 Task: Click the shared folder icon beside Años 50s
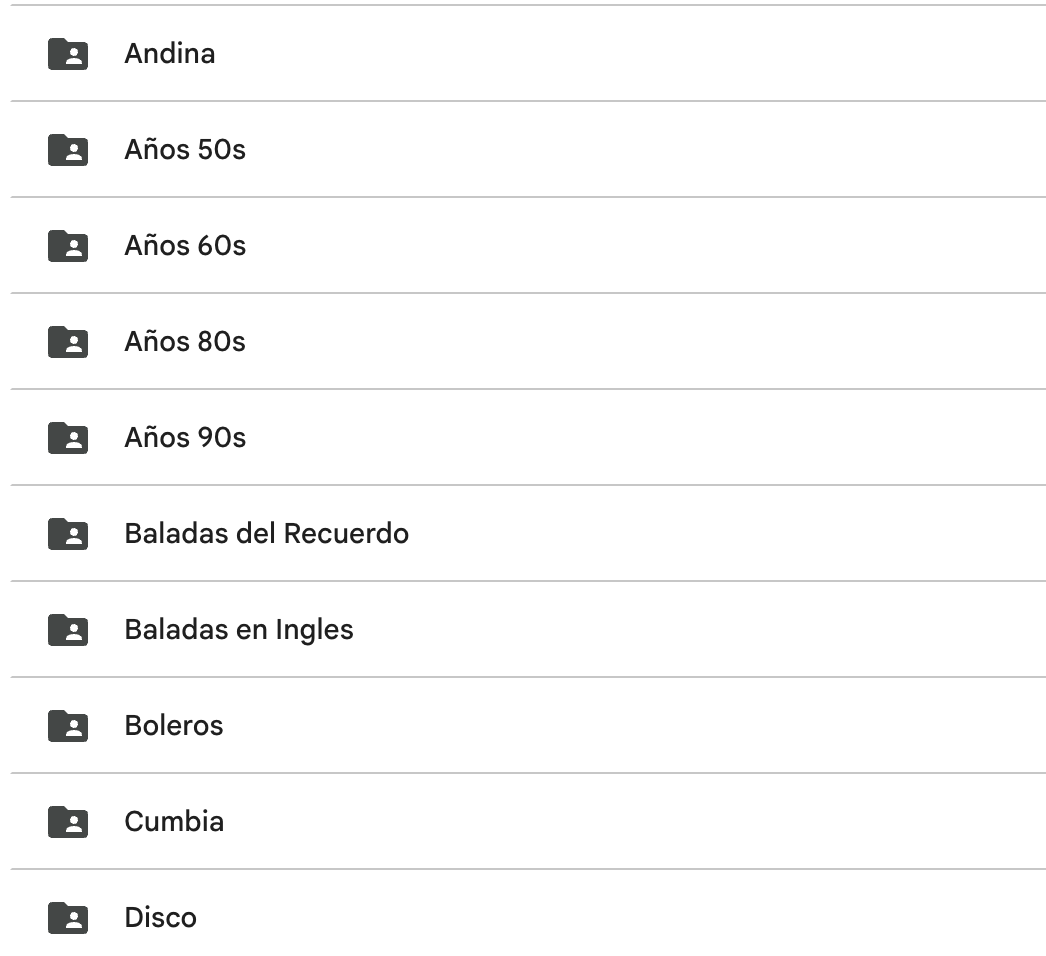click(67, 150)
